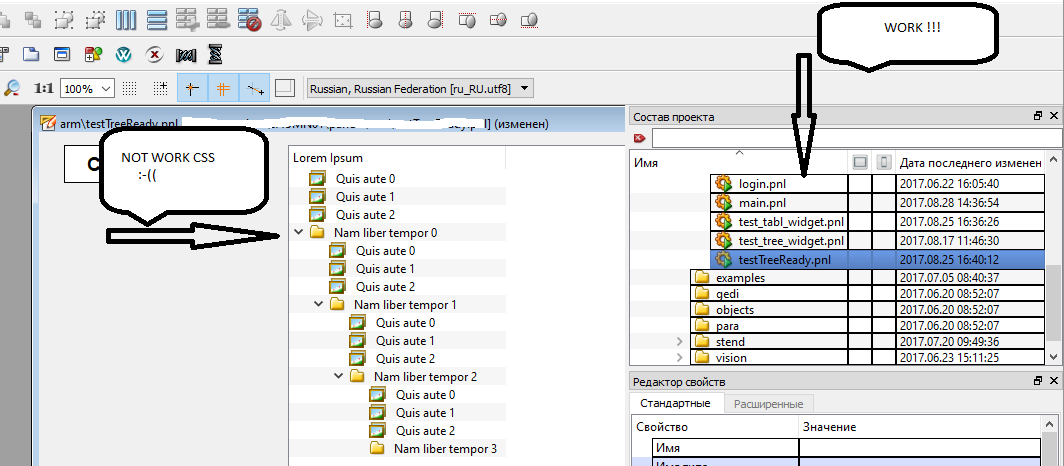The height and width of the screenshot is (466, 1064).
Task: Toggle the orange snap-to-grid button
Action: coord(224,88)
